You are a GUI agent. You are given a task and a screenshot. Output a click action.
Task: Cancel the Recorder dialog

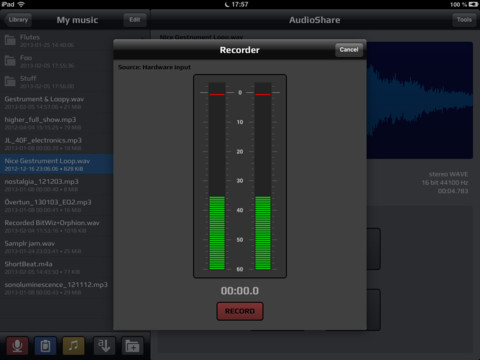click(x=349, y=50)
